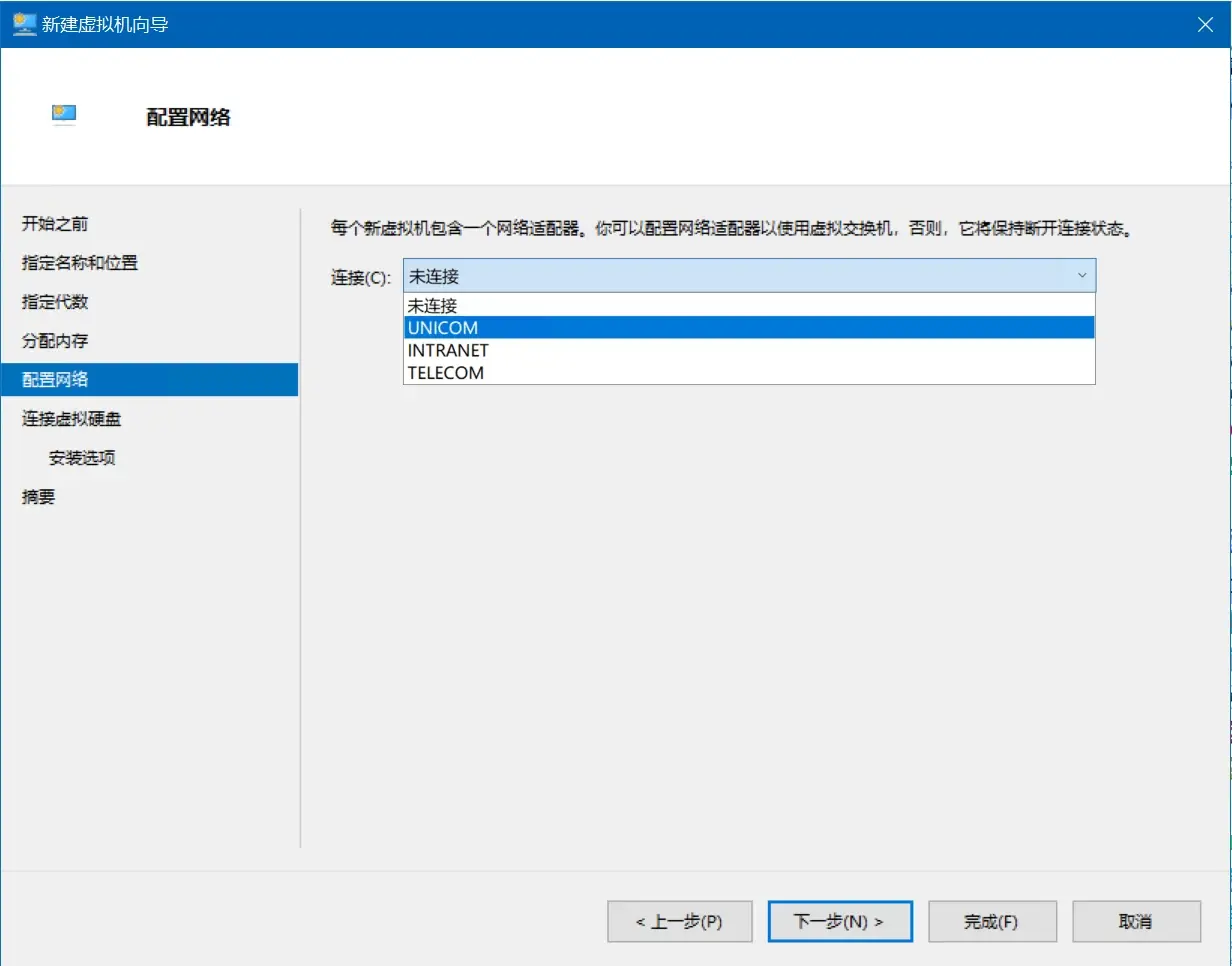Open 安装选项 sub-step
Image resolution: width=1232 pixels, height=966 pixels.
[x=82, y=458]
